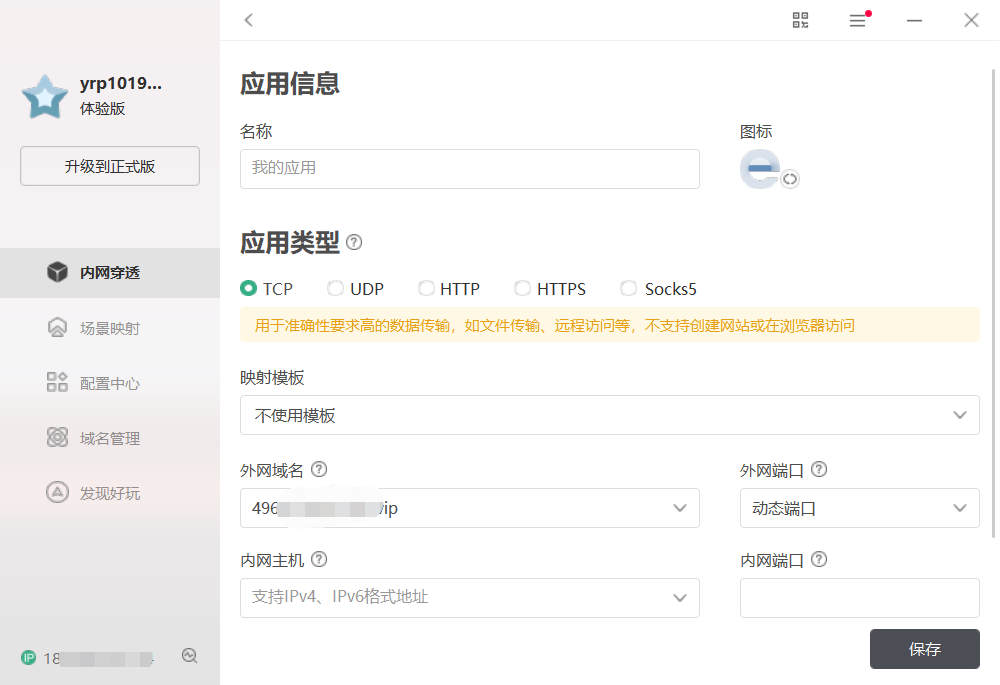The height and width of the screenshot is (685, 1000).
Task: Click the 域名管理 sidebar icon
Action: (57, 438)
